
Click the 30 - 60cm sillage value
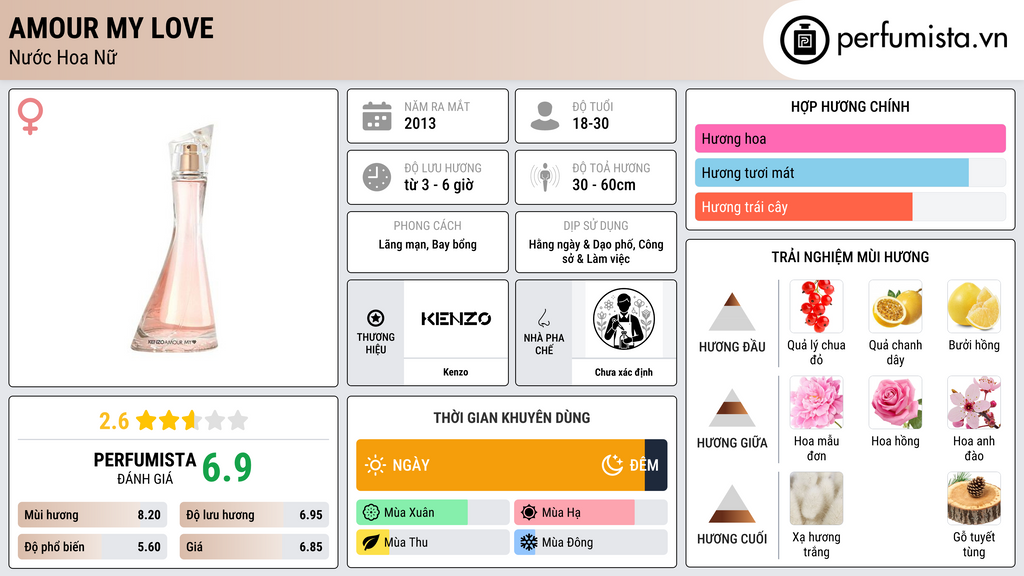(604, 185)
